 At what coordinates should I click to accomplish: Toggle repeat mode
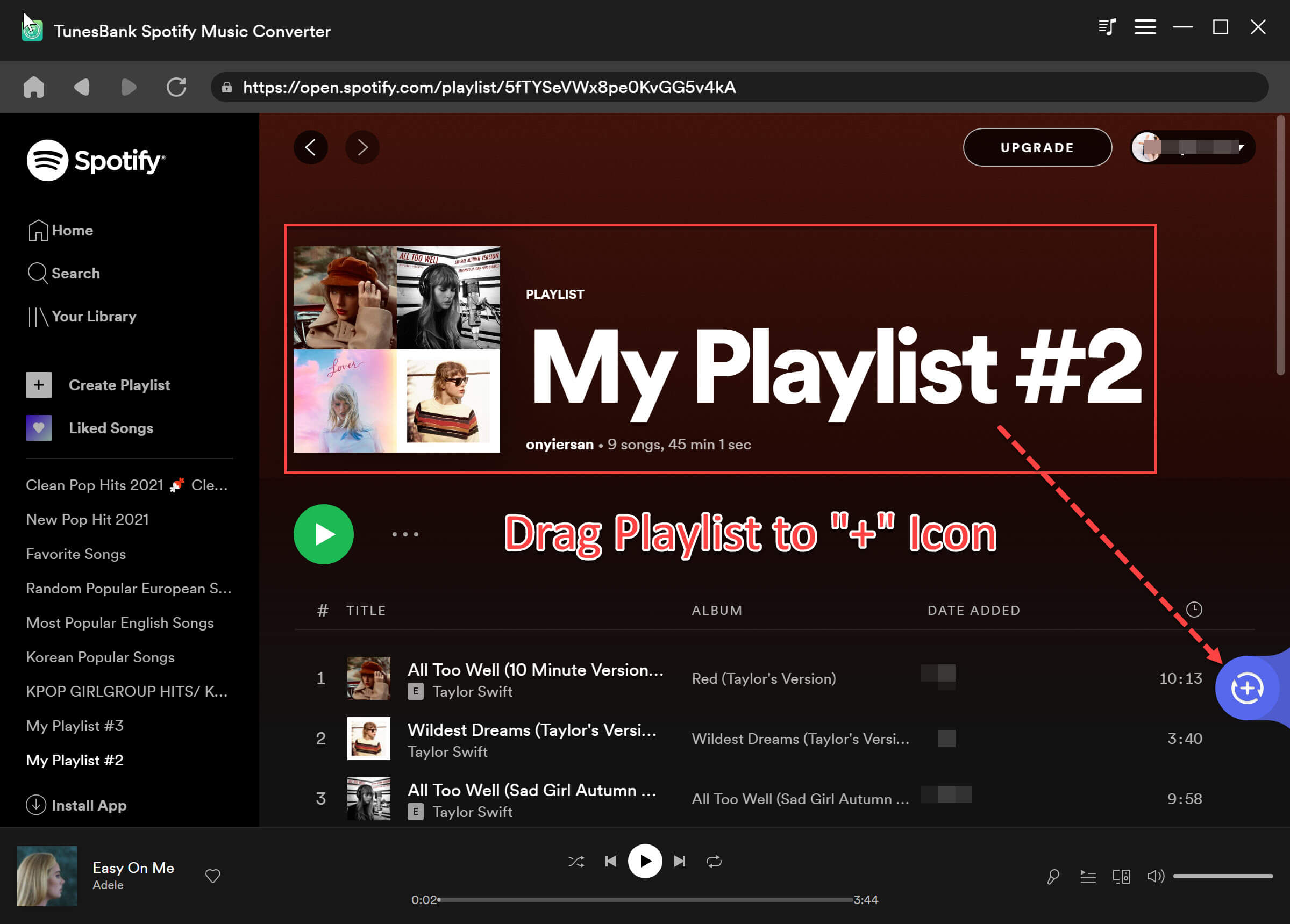pos(714,861)
